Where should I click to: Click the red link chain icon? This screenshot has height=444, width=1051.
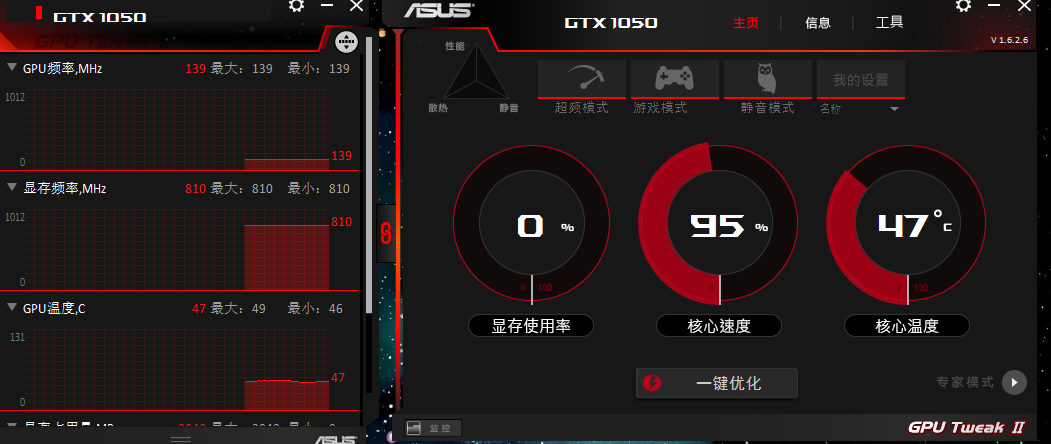385,233
